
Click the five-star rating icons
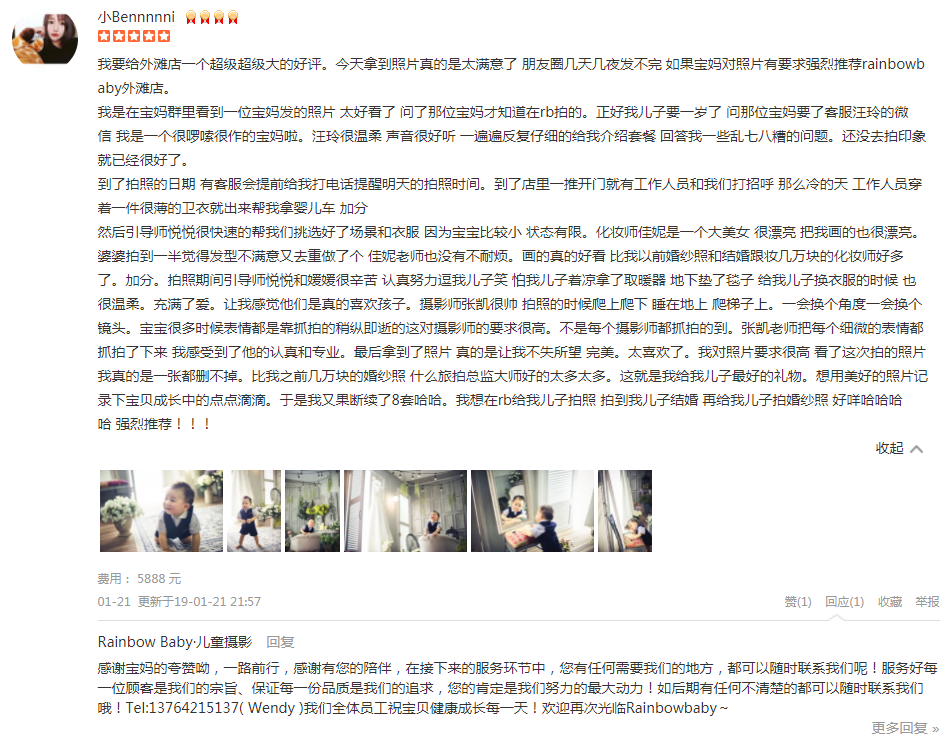click(x=134, y=36)
